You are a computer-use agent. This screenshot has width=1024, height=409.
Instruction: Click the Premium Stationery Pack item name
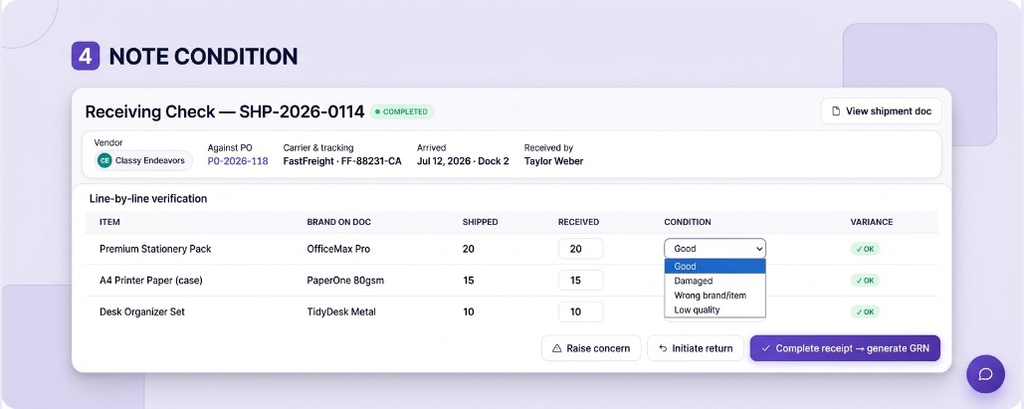click(155, 249)
